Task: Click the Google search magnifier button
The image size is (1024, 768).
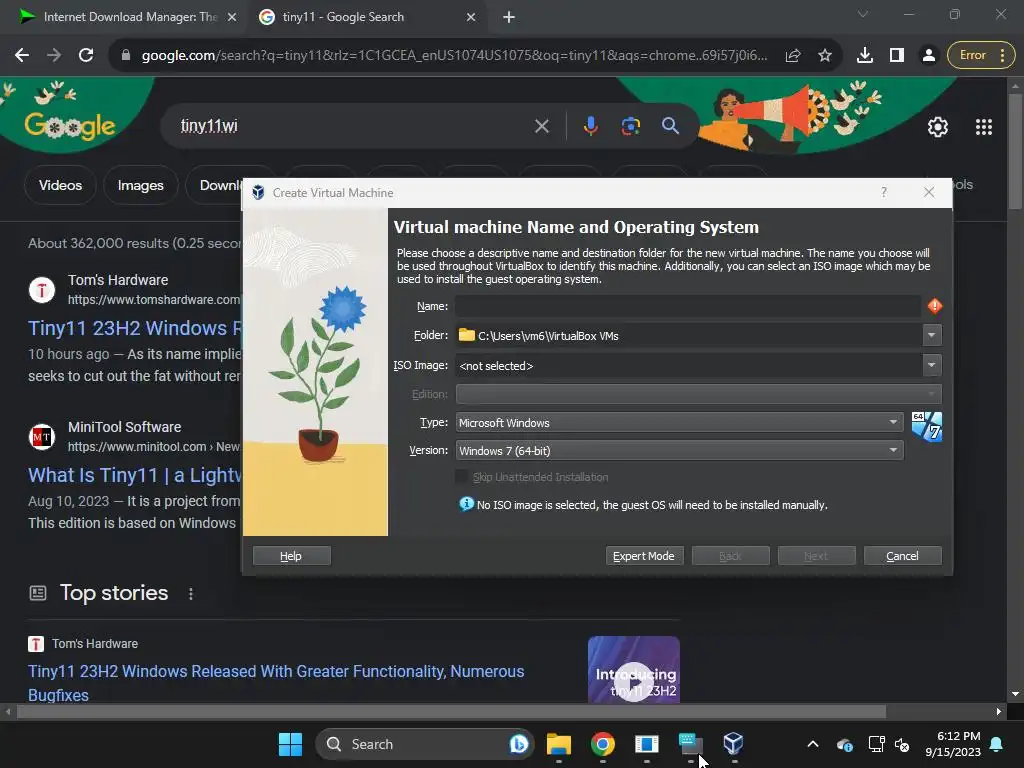Action: (670, 126)
